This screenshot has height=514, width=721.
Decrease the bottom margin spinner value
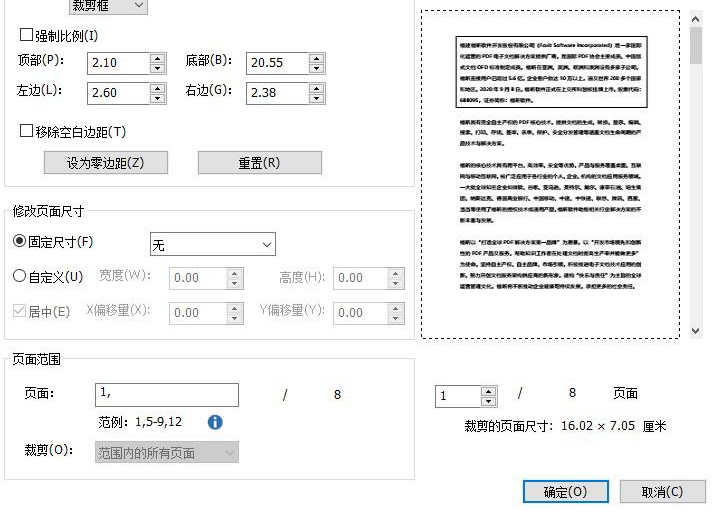pyautogui.click(x=315, y=68)
